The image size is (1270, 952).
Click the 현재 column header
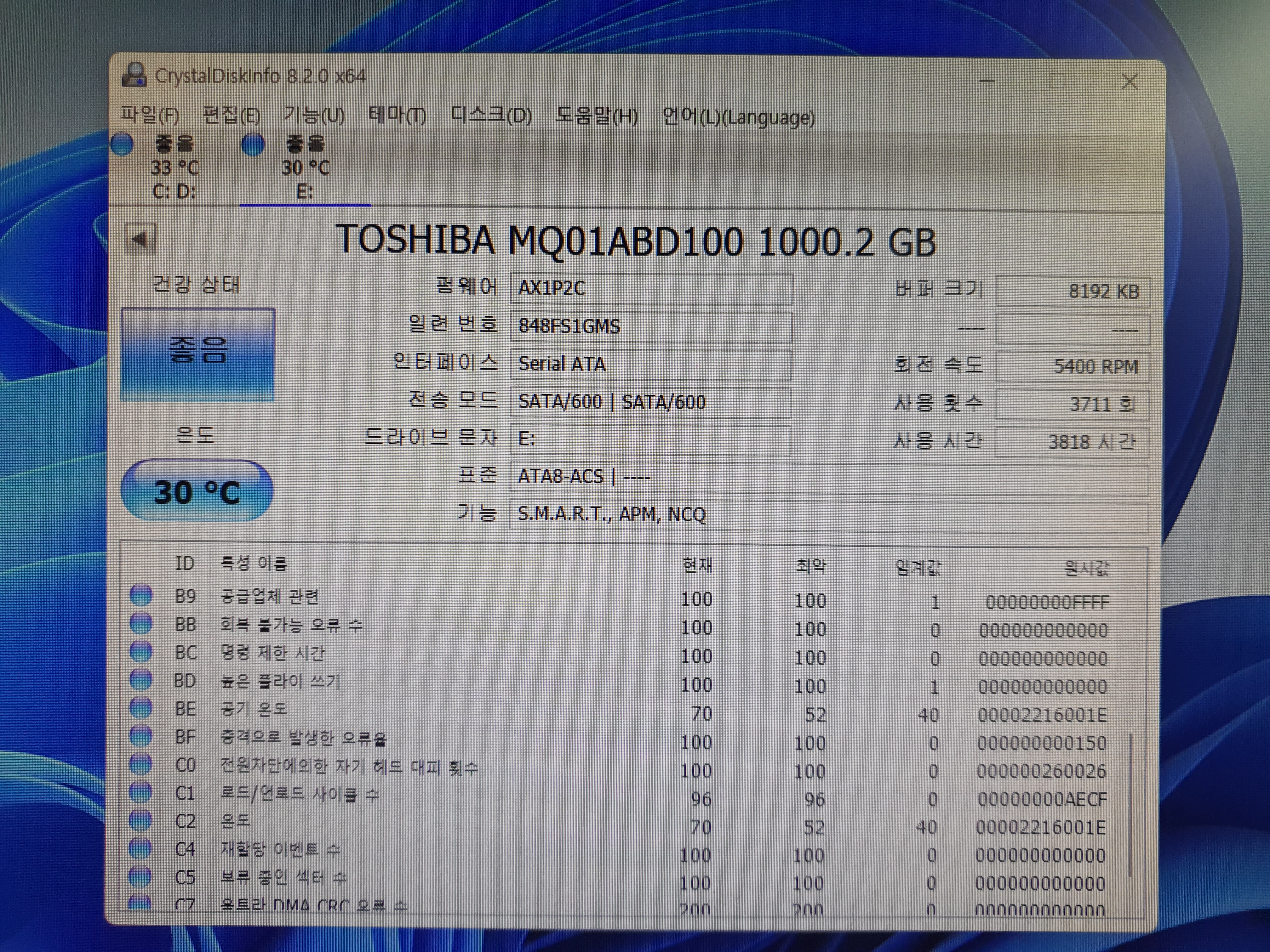click(x=698, y=566)
